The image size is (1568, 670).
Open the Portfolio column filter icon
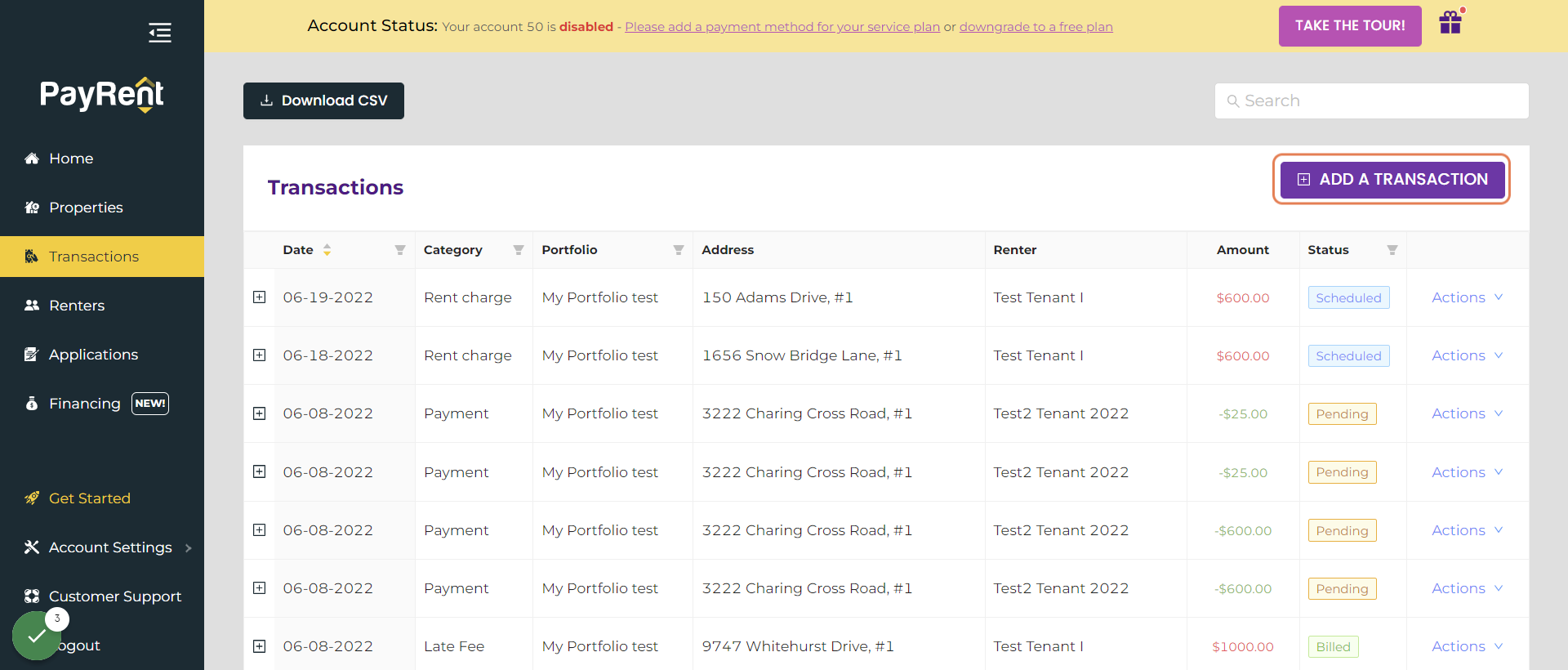[x=679, y=250]
